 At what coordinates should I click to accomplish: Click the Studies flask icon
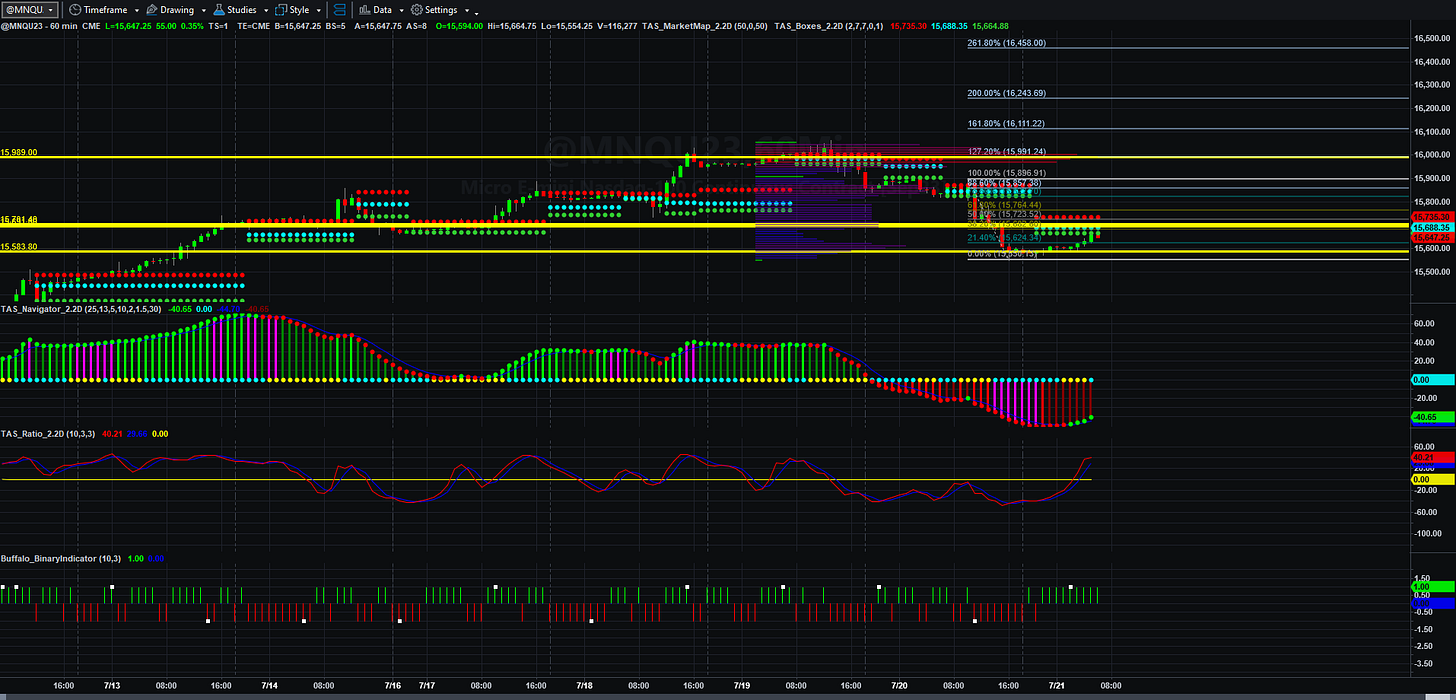(x=219, y=10)
